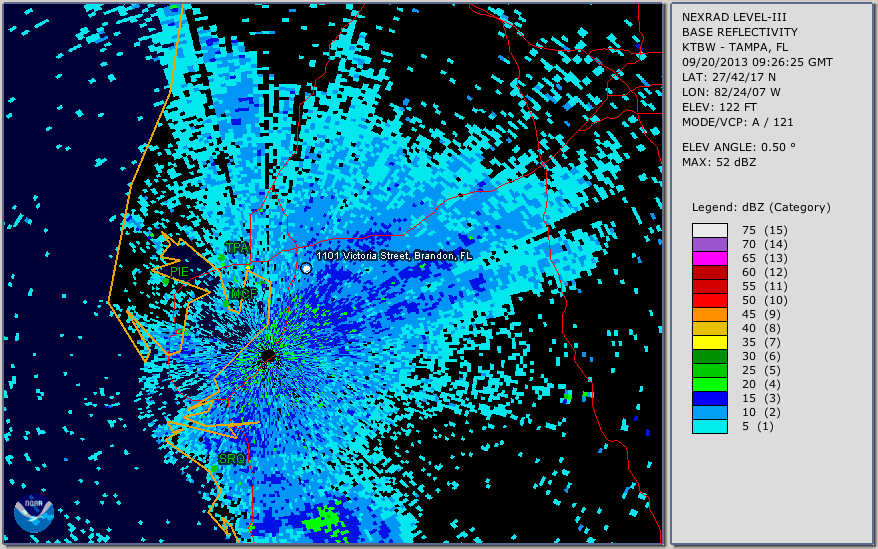The image size is (878, 549).
Task: Click the '09/20/2013 09:26:25 GMT' timestamp
Action: pos(757,62)
